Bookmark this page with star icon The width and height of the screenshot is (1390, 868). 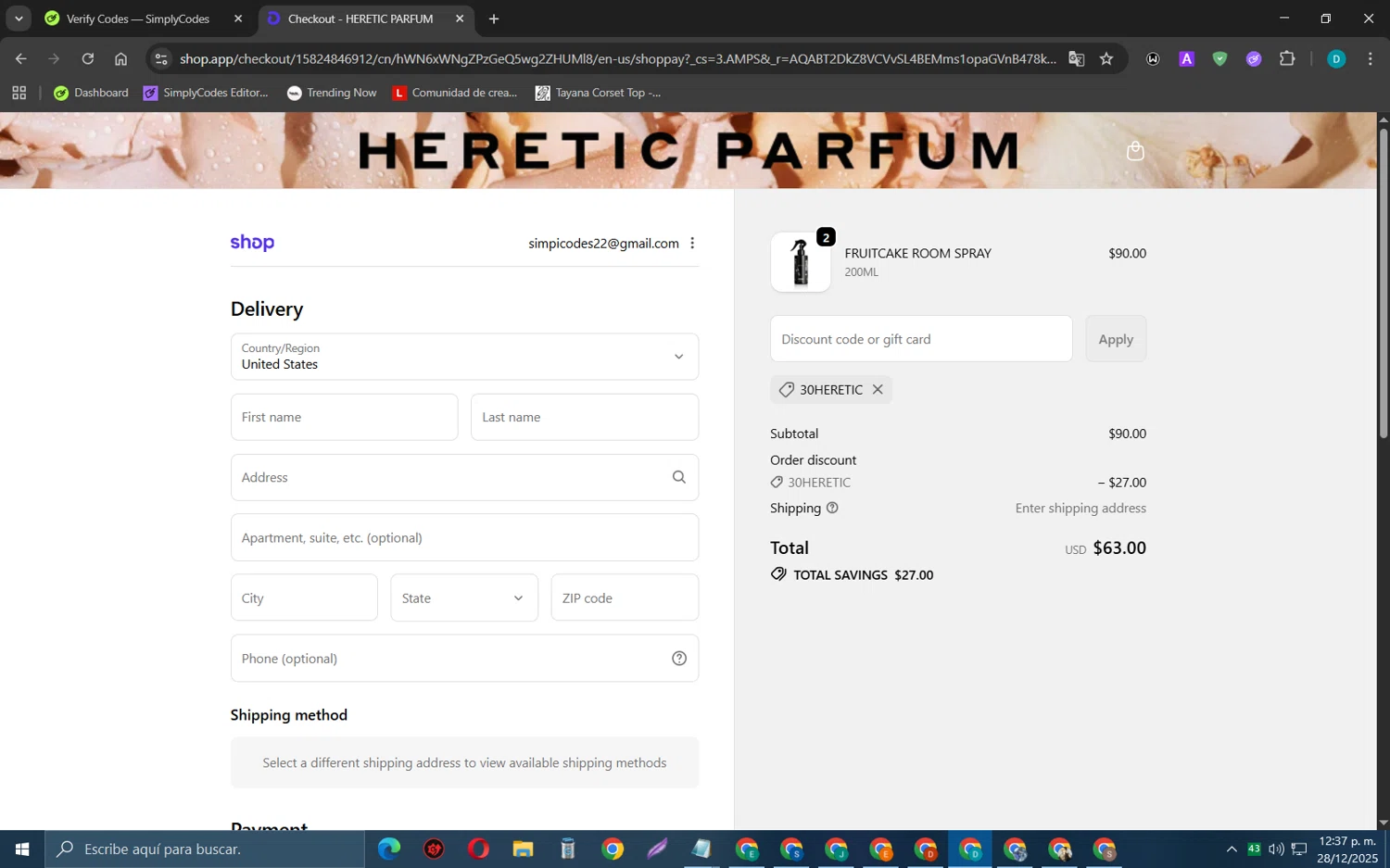1106,58
